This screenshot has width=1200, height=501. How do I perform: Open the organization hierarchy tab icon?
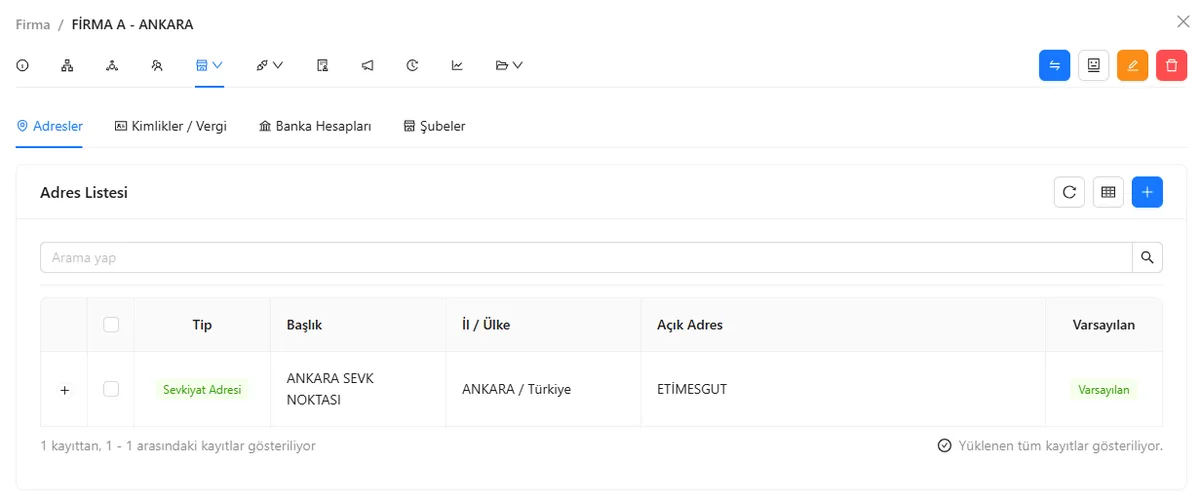click(67, 65)
